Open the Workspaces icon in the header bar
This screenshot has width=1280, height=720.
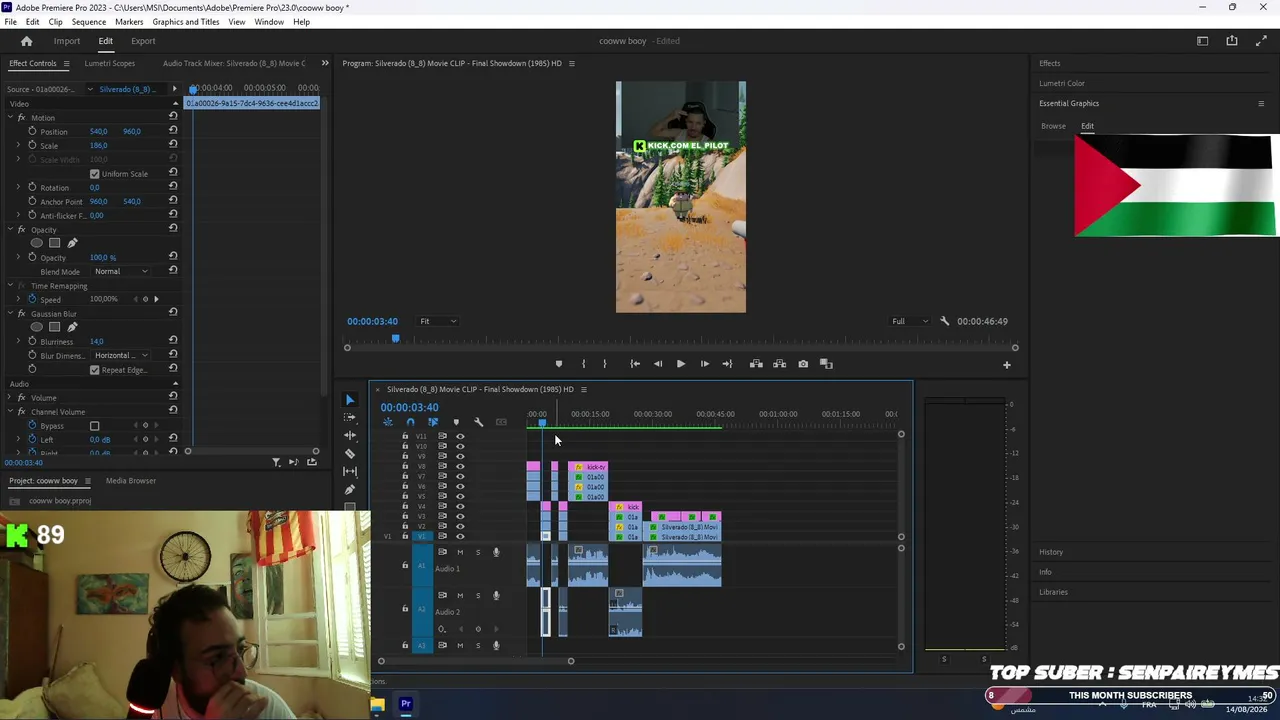[x=1203, y=41]
